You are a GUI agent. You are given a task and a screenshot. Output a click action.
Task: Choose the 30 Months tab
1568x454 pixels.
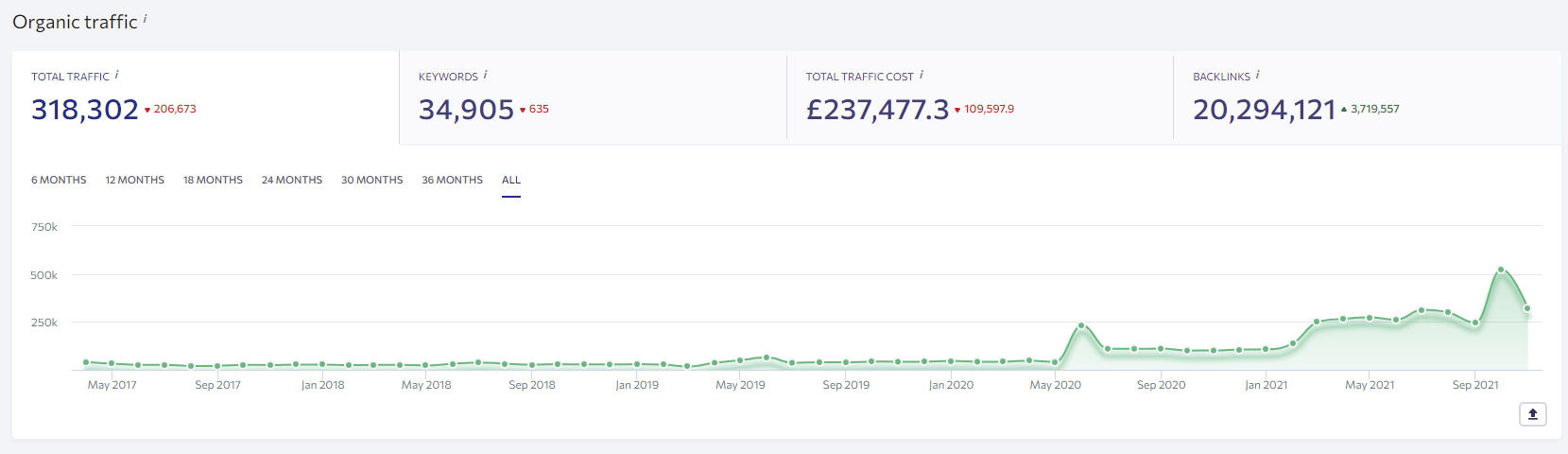pos(372,180)
